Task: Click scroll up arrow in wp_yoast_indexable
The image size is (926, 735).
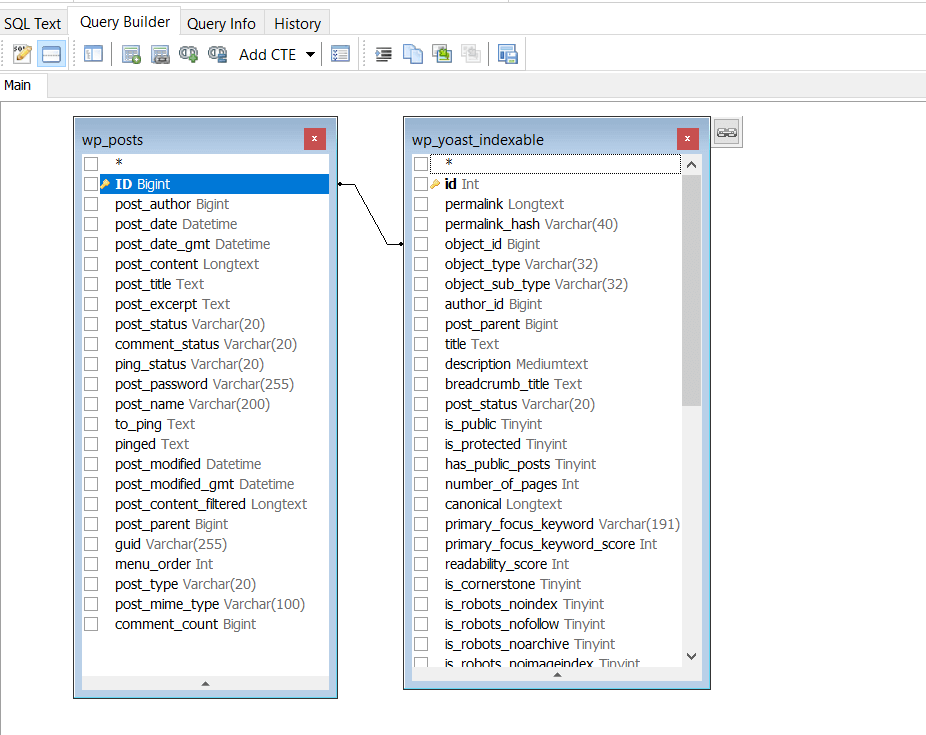Action: click(x=692, y=164)
